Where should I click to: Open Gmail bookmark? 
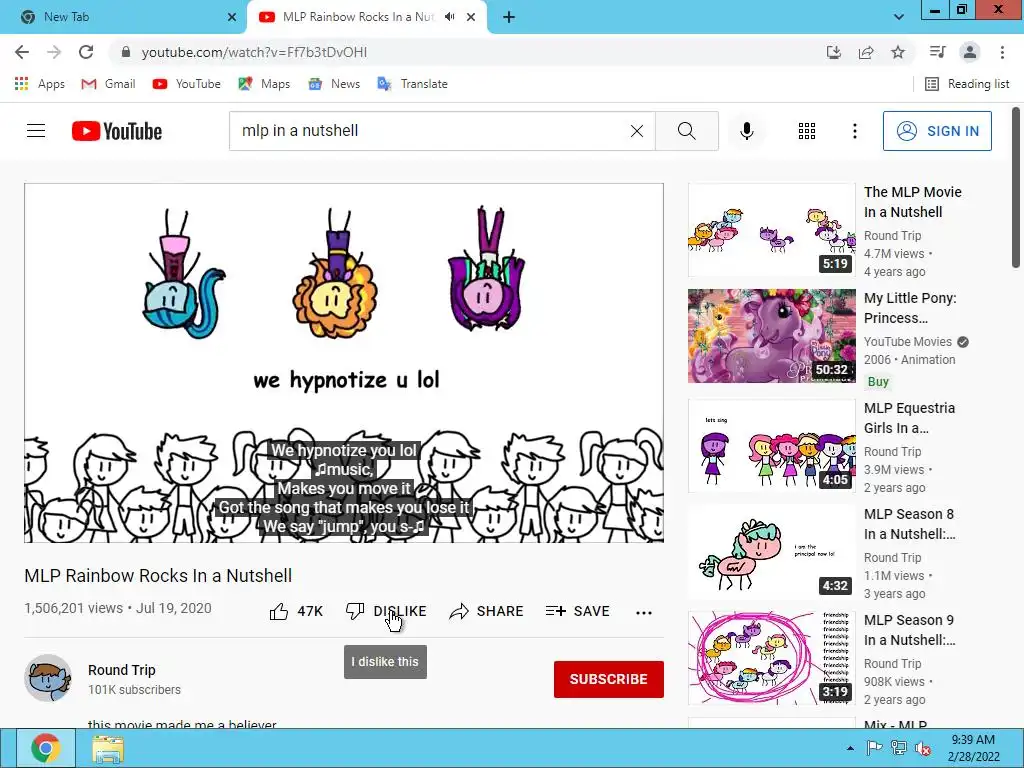point(108,84)
